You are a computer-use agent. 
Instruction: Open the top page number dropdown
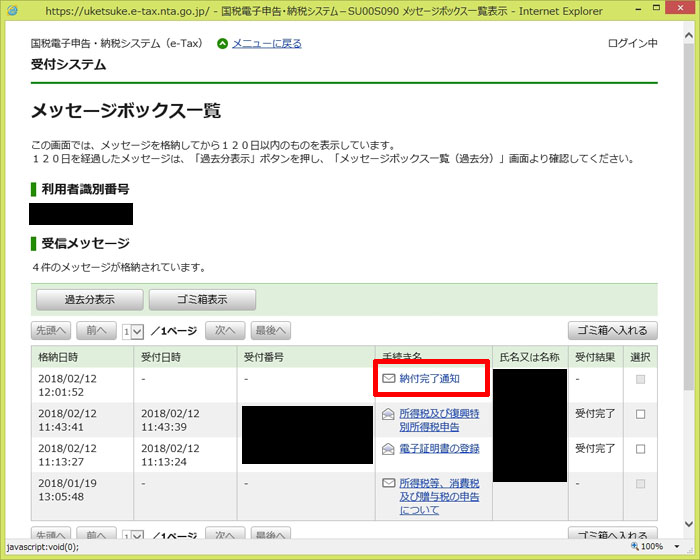tap(133, 331)
